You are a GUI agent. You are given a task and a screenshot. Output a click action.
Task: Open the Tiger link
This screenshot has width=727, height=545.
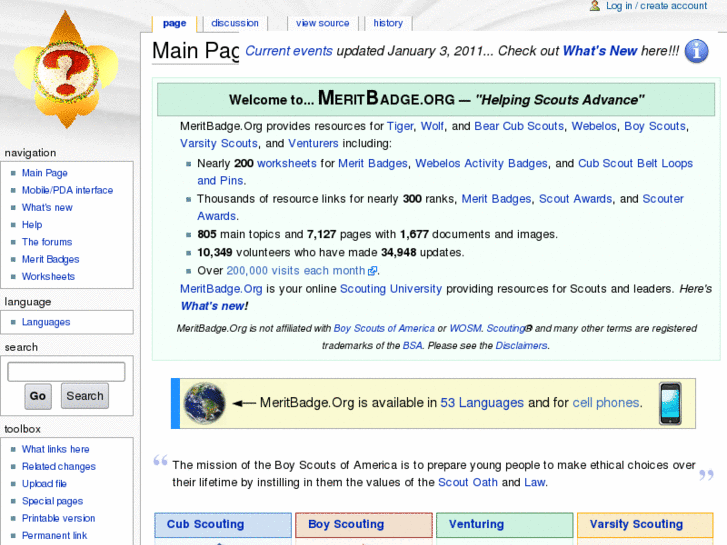tap(400, 126)
